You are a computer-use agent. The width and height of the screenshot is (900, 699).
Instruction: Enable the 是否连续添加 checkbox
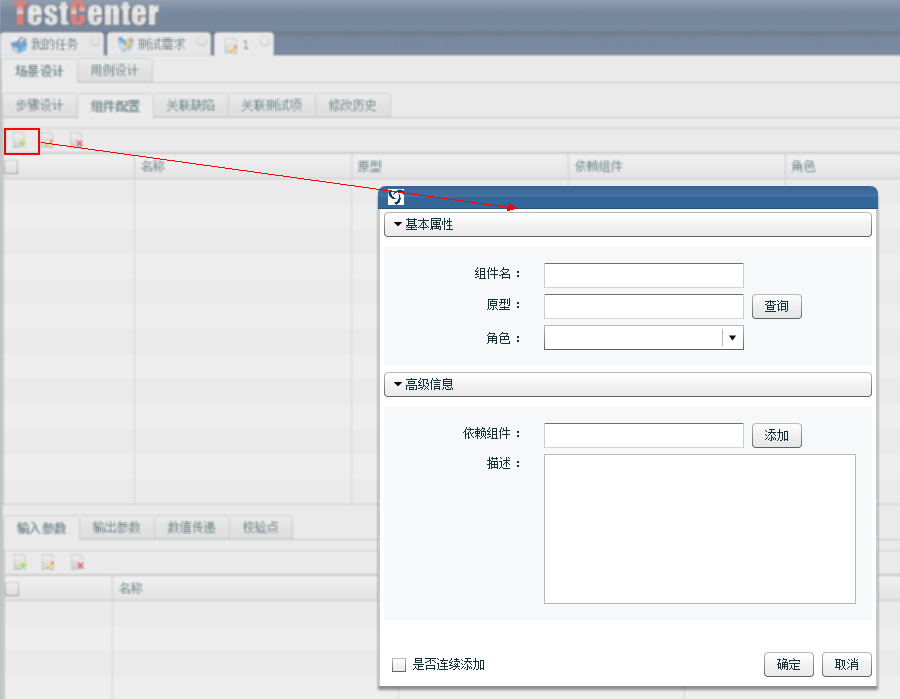(x=399, y=665)
